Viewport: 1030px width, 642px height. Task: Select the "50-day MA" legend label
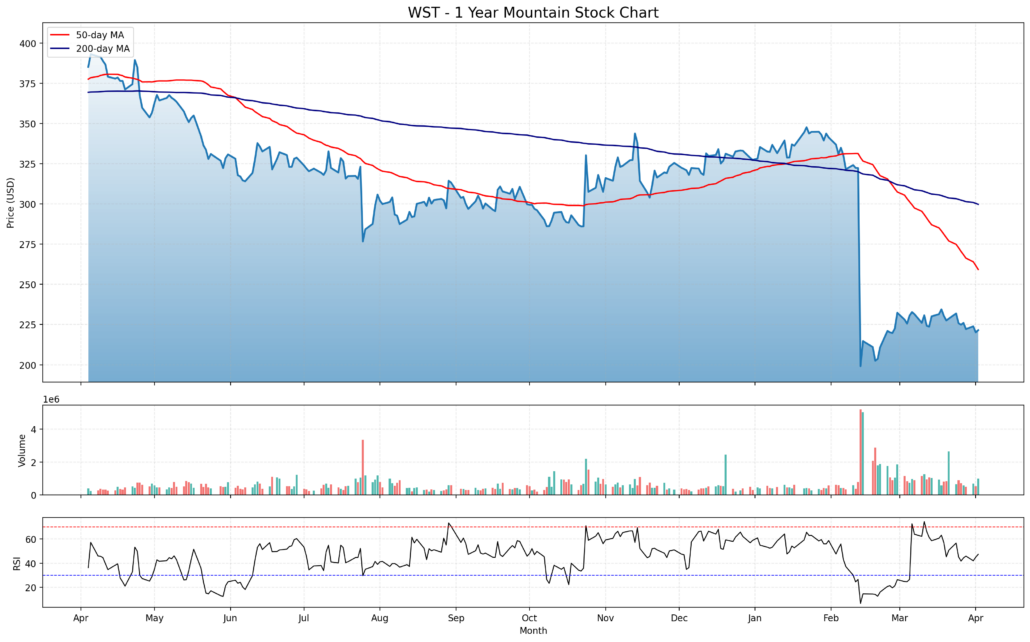pos(100,35)
